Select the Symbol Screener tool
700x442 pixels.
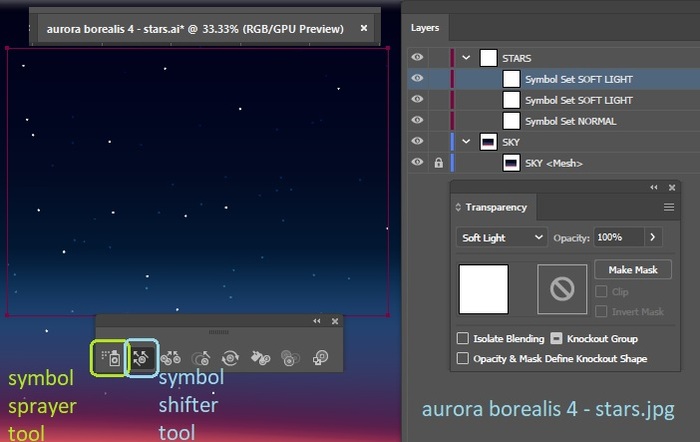(291, 356)
